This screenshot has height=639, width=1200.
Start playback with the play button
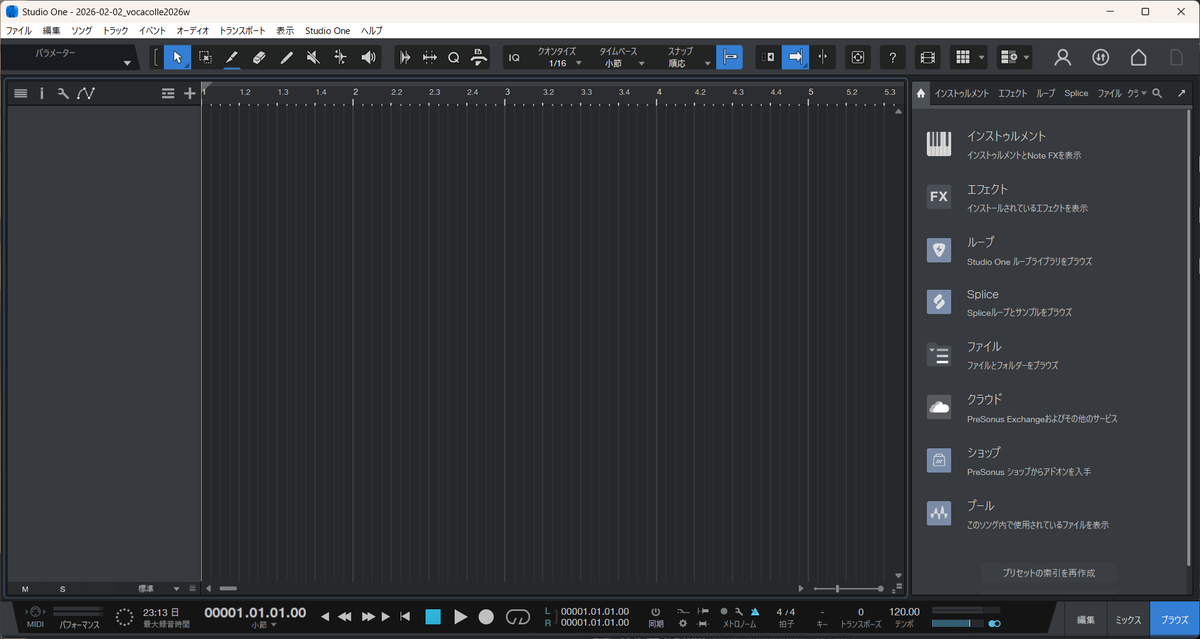(x=460, y=617)
